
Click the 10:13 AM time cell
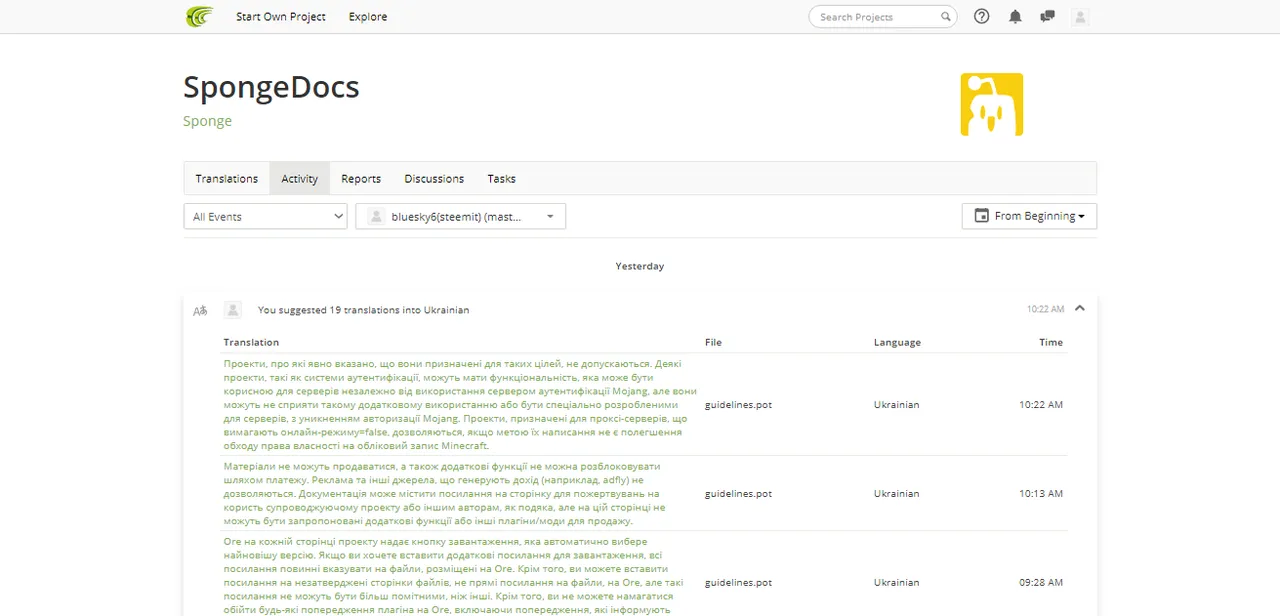click(x=1041, y=494)
